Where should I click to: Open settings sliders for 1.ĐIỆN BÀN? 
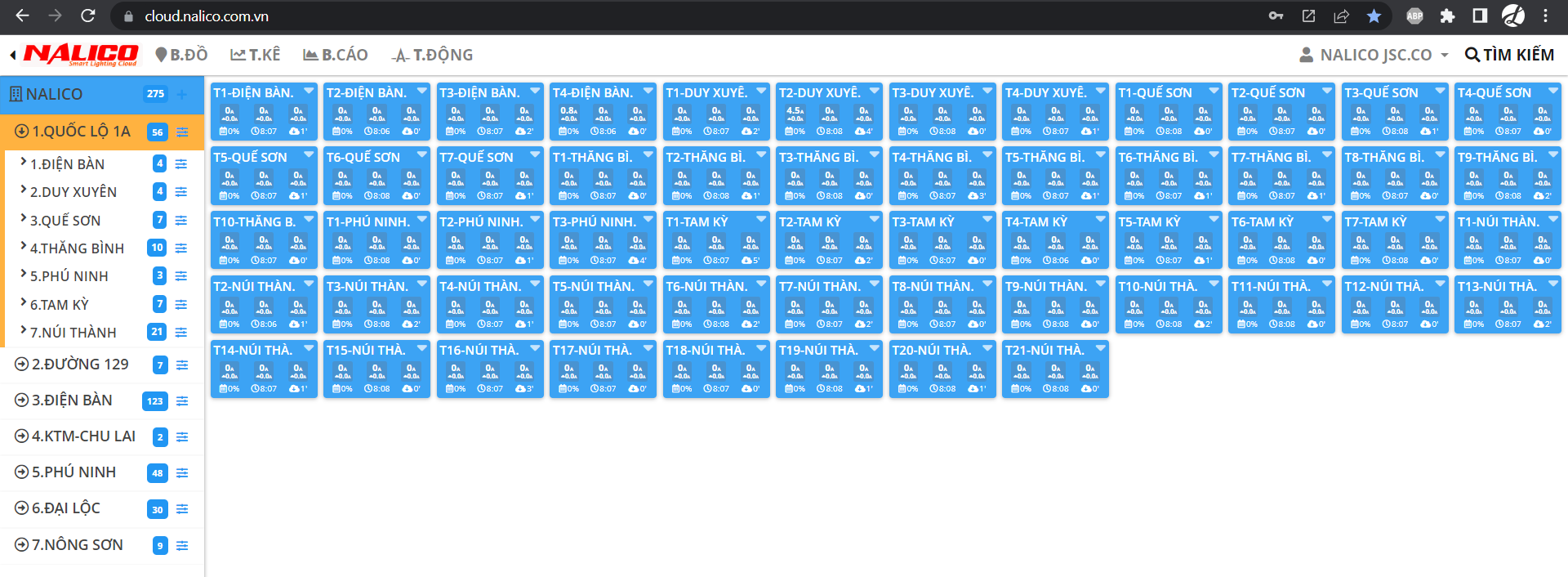(x=181, y=164)
